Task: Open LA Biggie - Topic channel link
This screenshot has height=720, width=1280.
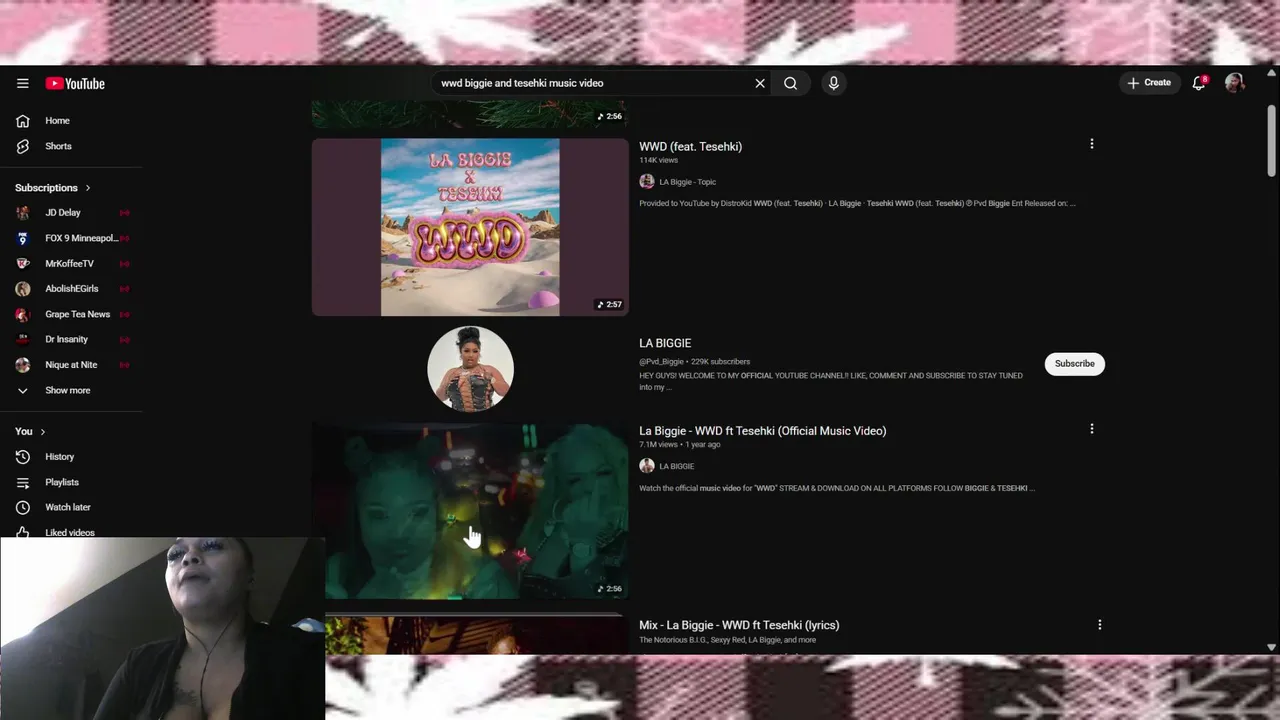Action: click(x=688, y=182)
